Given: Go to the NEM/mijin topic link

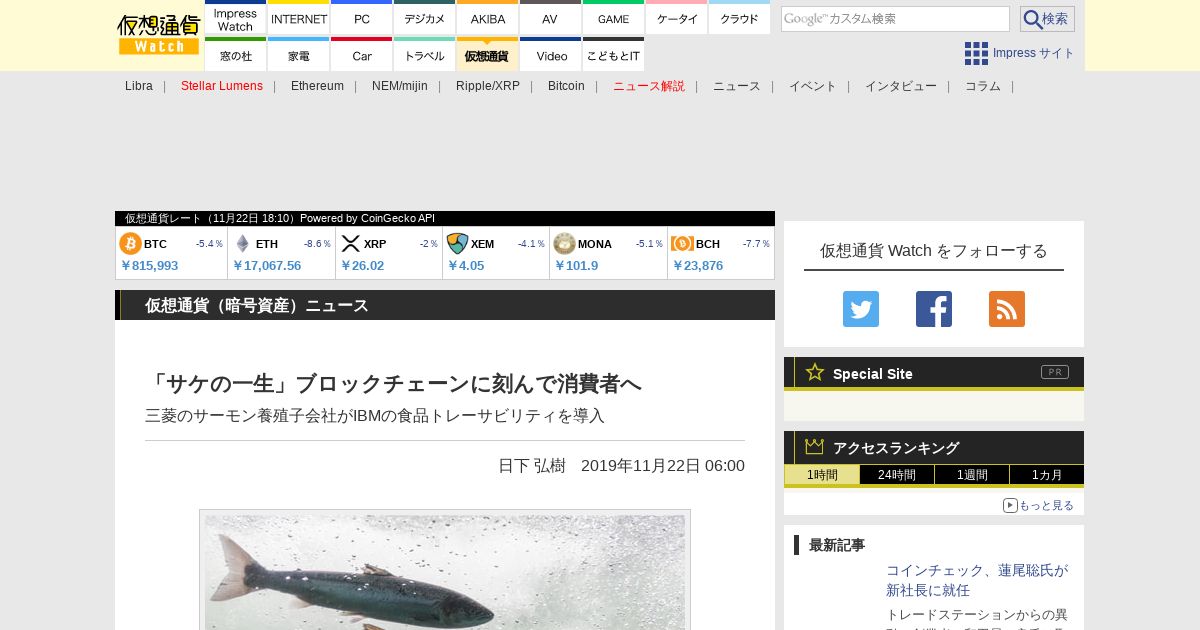Looking at the screenshot, I should [400, 86].
